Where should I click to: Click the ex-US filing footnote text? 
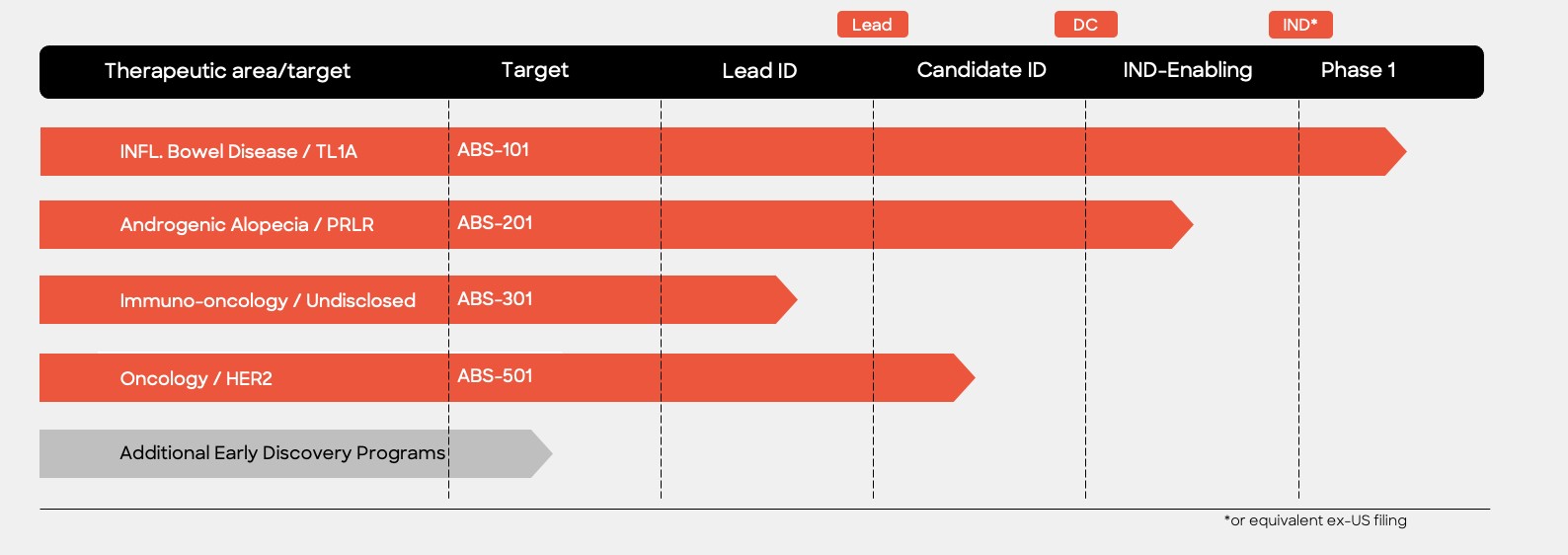click(x=1315, y=520)
